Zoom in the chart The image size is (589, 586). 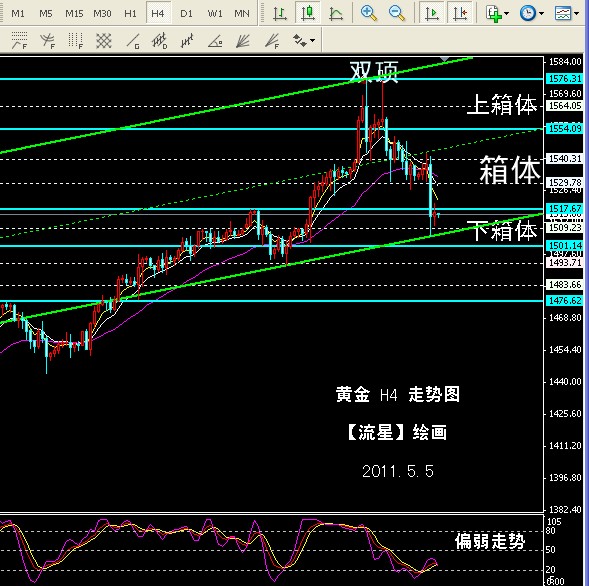369,14
